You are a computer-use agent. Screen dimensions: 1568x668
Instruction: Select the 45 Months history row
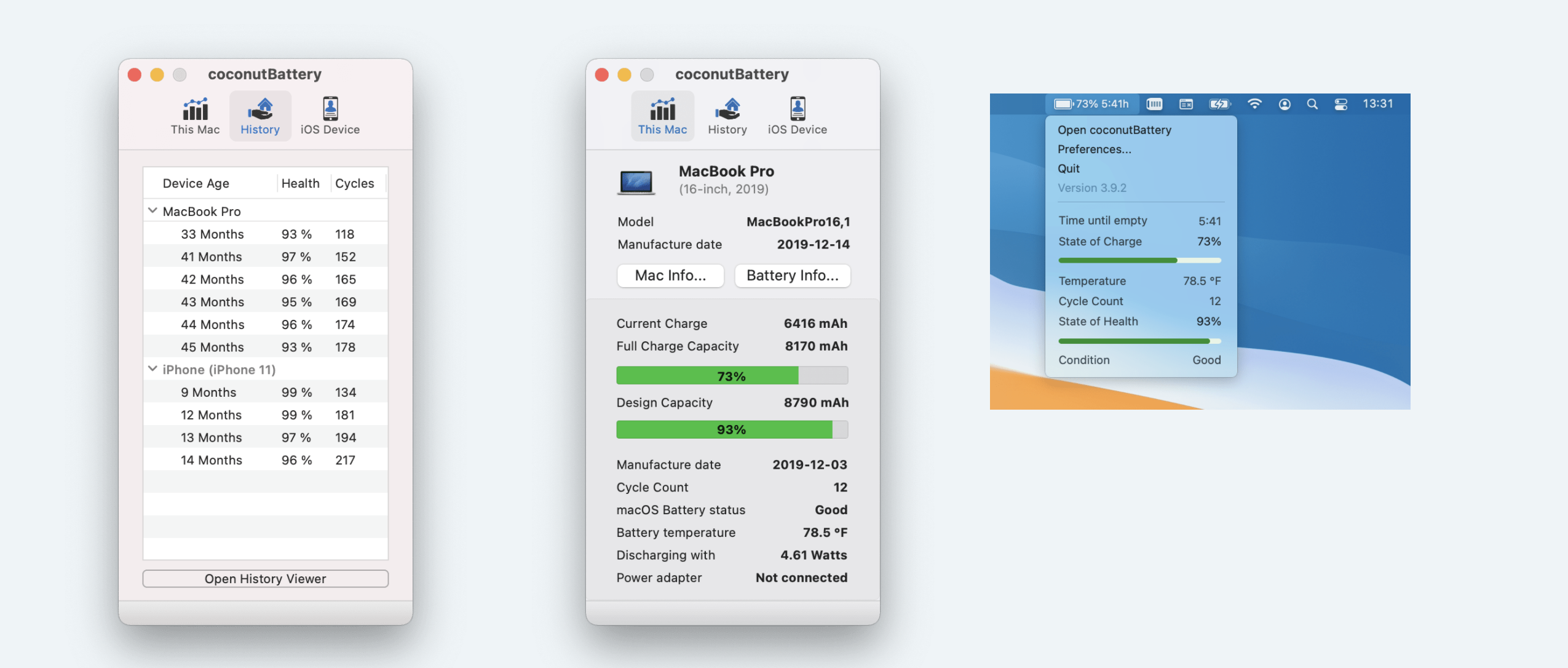coord(266,347)
